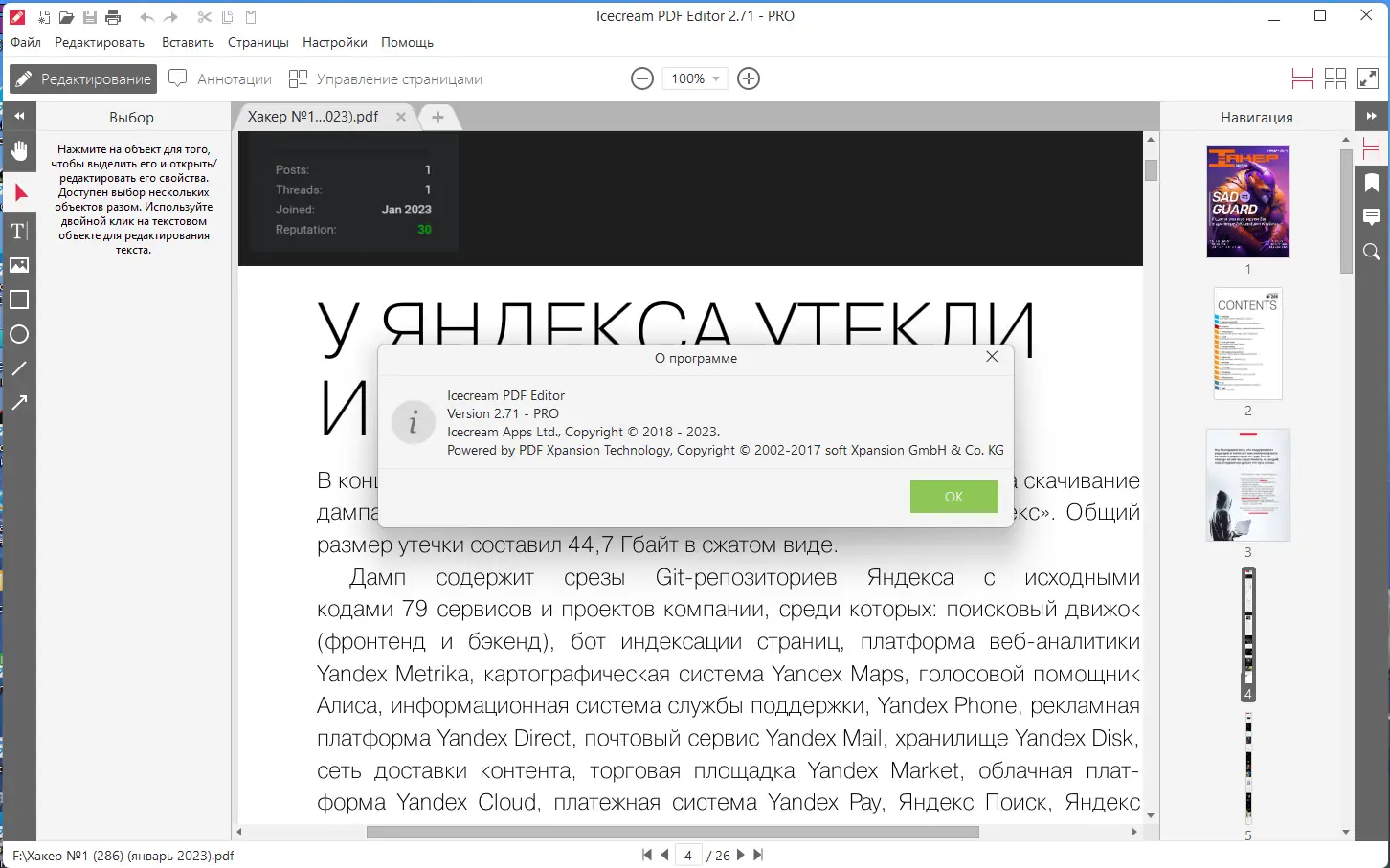1390x868 pixels.
Task: Click the page number input field
Action: tap(688, 855)
